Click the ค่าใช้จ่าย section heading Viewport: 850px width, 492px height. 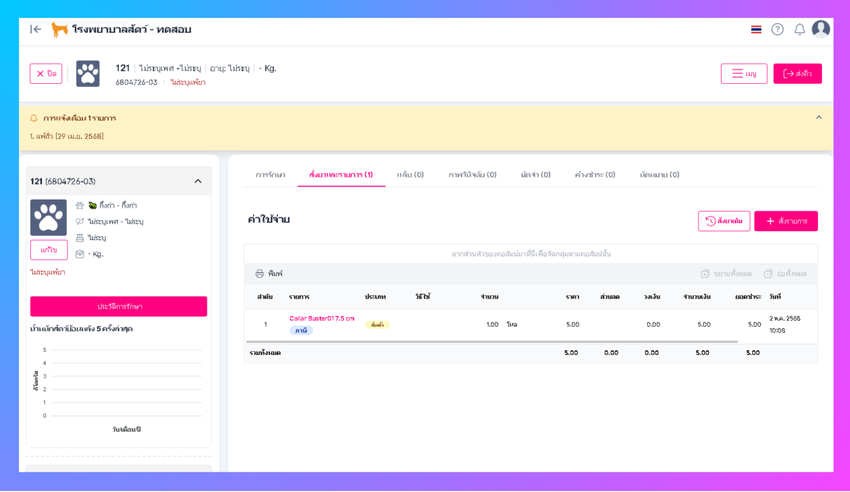(x=269, y=219)
